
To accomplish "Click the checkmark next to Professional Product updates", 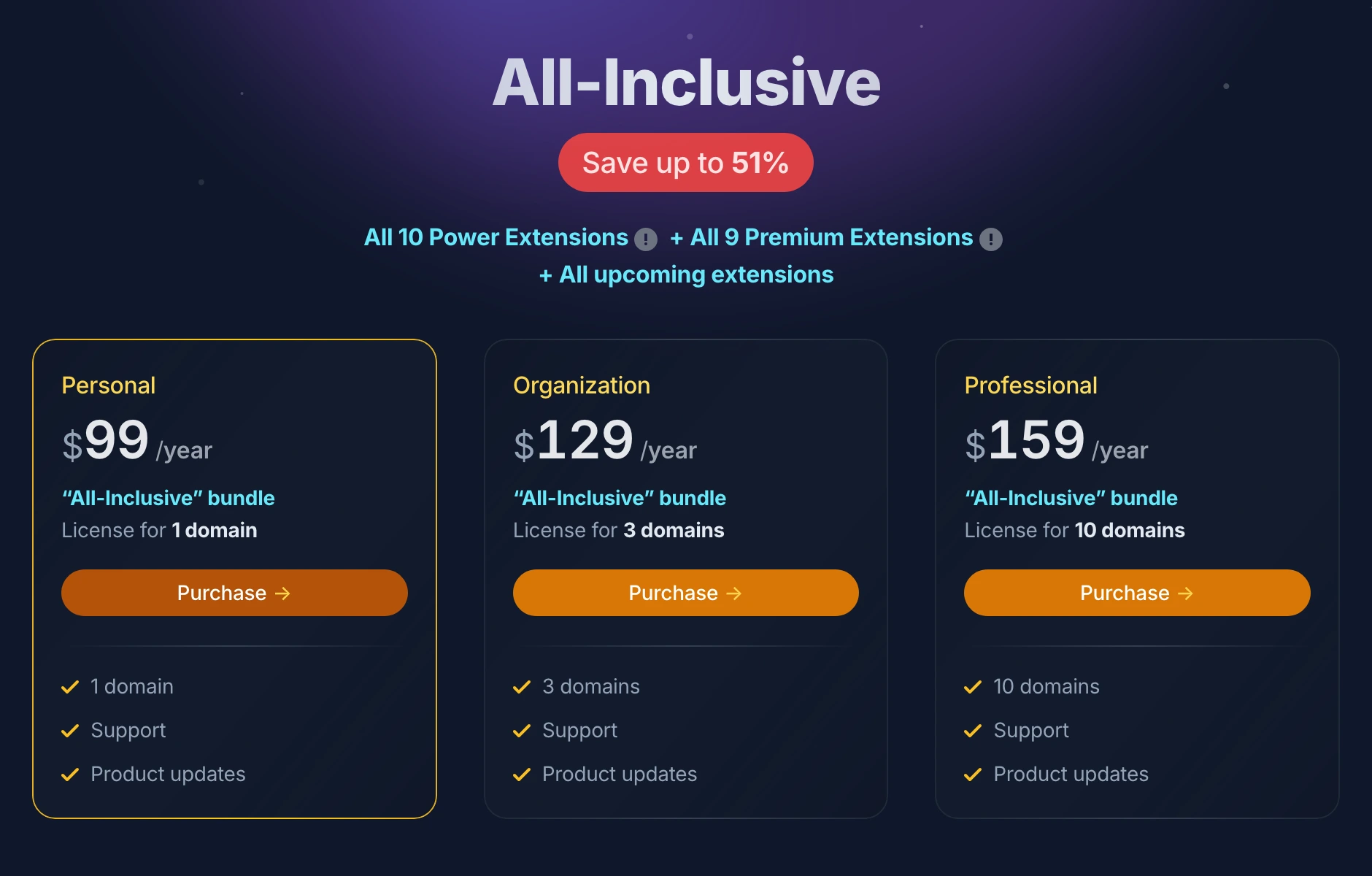I will point(973,774).
